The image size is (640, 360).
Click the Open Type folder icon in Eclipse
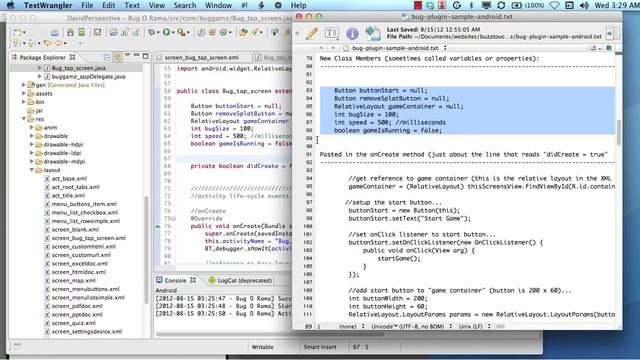tap(243, 32)
